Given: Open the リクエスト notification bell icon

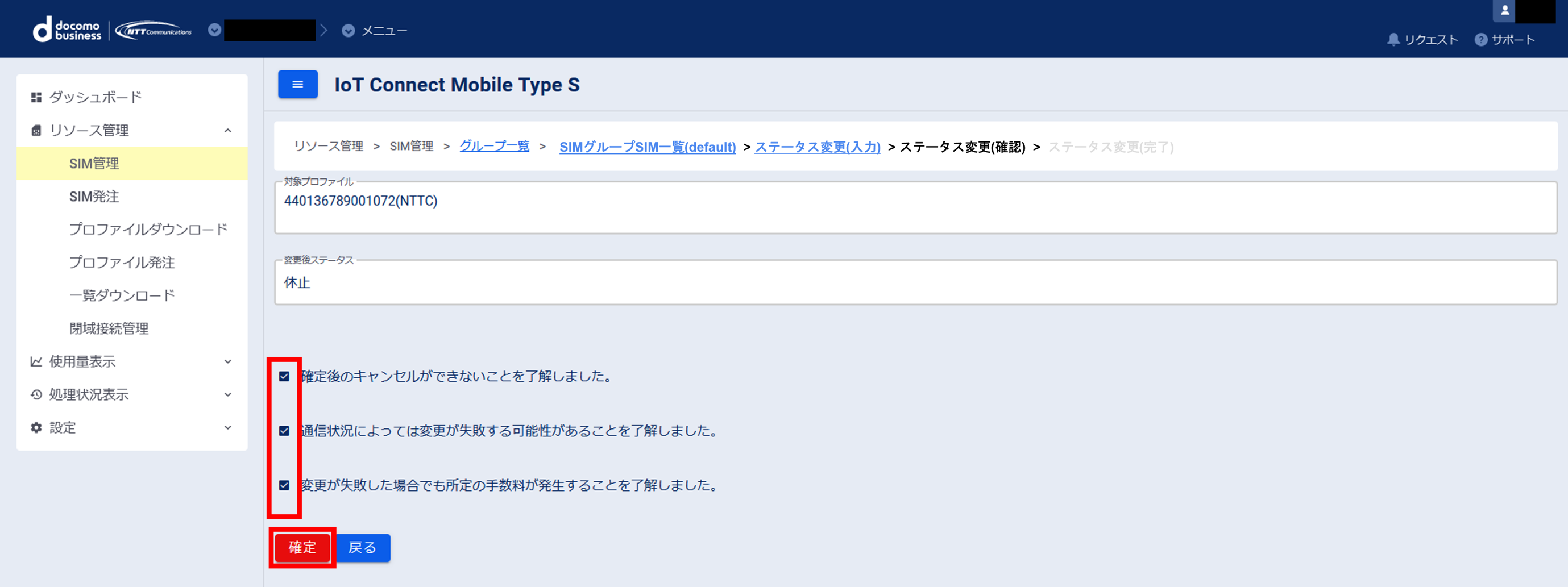Looking at the screenshot, I should pyautogui.click(x=1393, y=40).
